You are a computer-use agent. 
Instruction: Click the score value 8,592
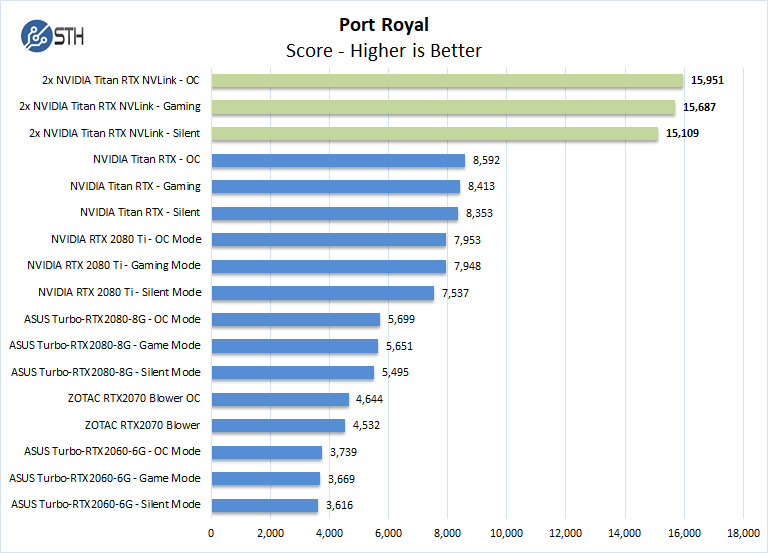tap(486, 160)
